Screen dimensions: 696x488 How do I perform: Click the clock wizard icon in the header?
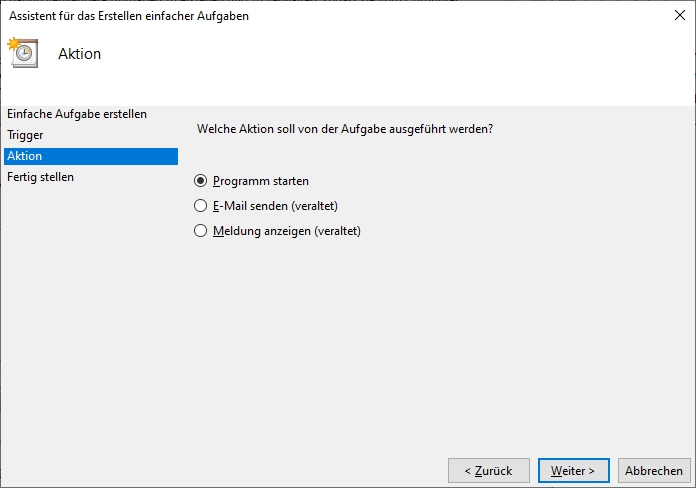tap(22, 53)
